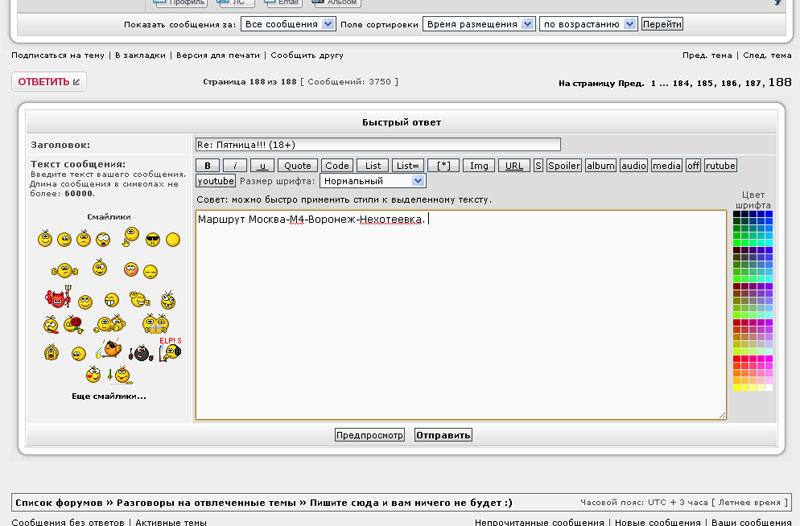This screenshot has height=526, width=800.
Task: Click into the Заголовок subject field
Action: point(378,144)
